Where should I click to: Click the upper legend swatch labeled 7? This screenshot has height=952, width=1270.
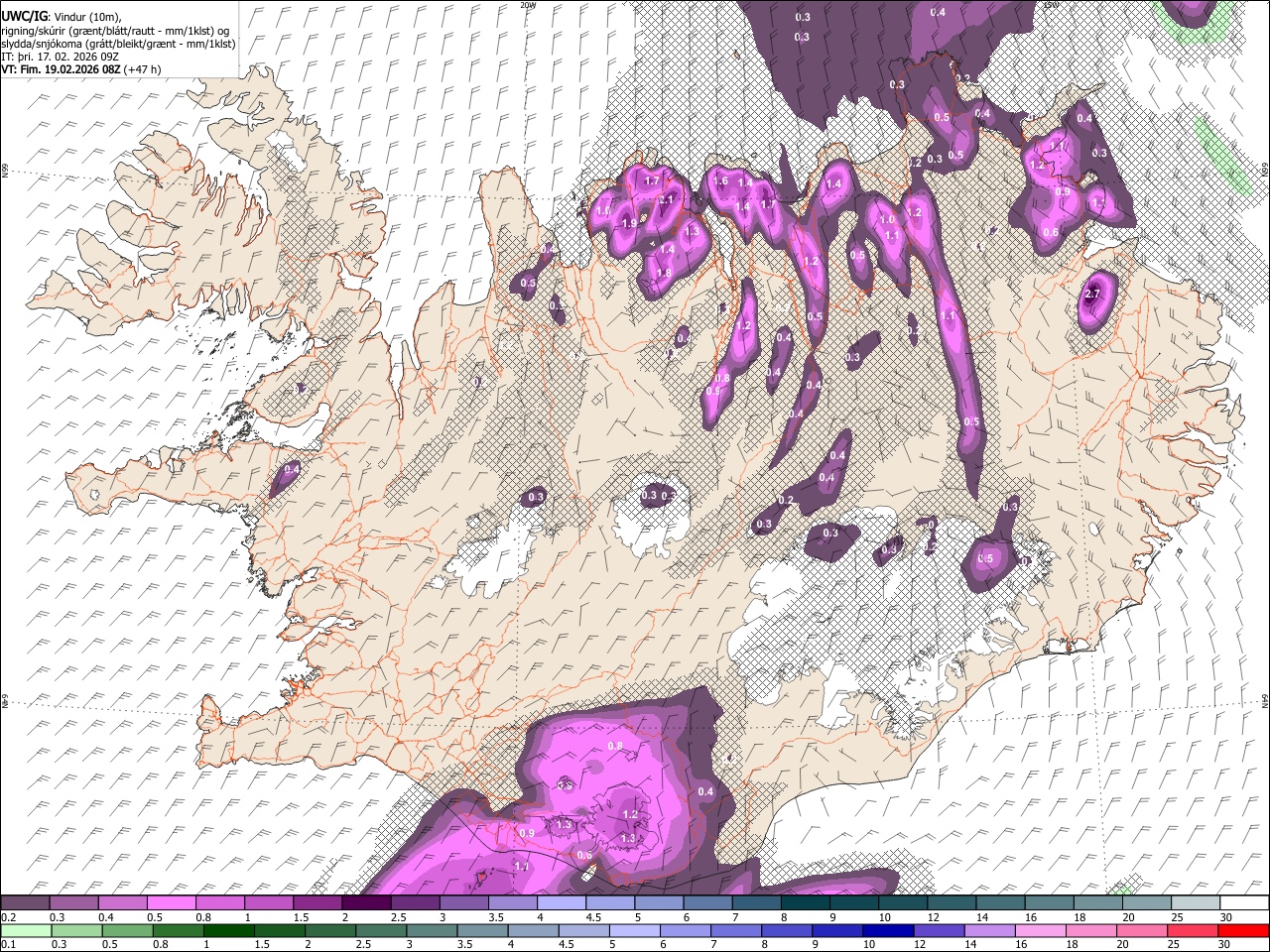tap(756, 902)
